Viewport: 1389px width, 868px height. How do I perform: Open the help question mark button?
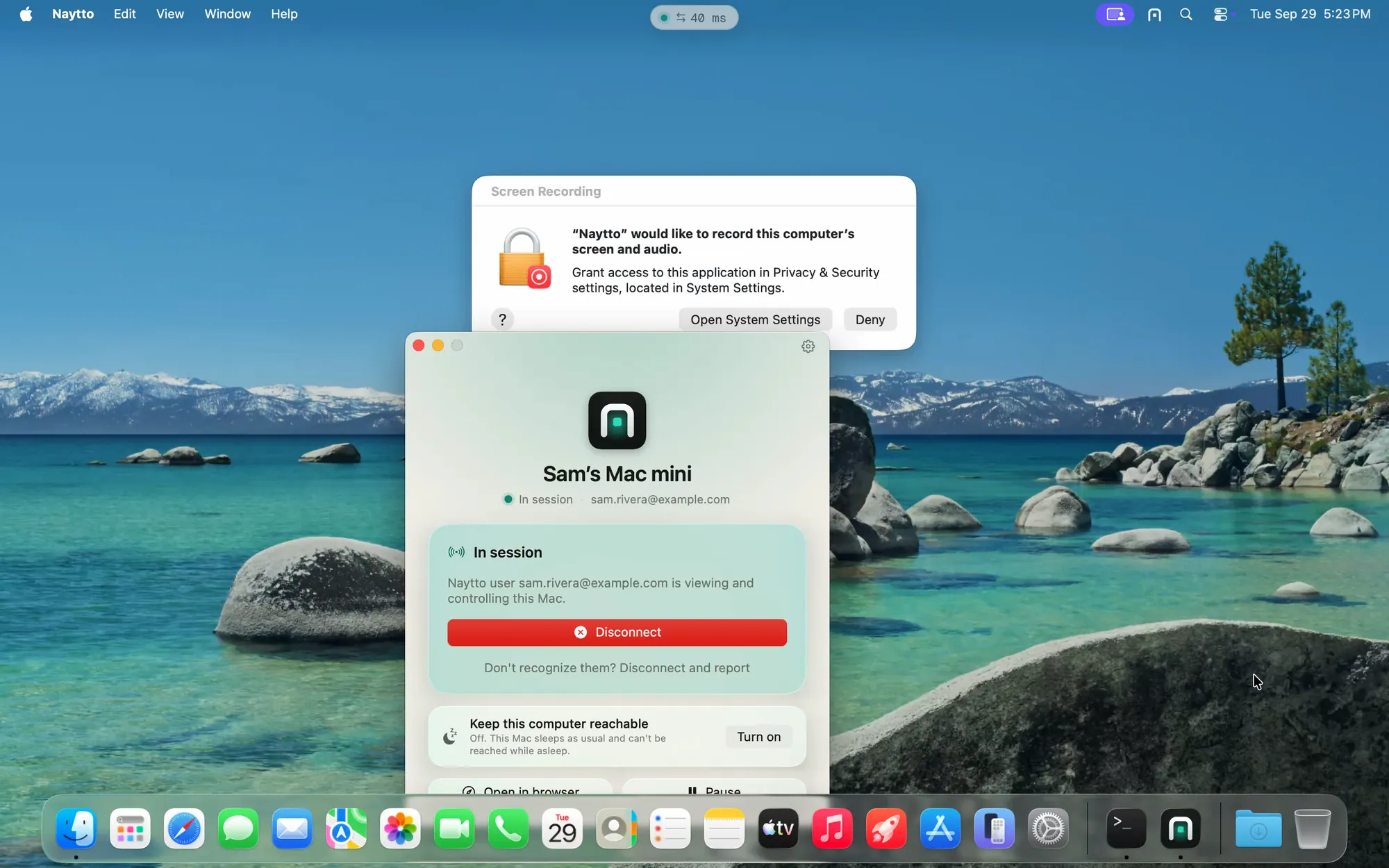[502, 319]
